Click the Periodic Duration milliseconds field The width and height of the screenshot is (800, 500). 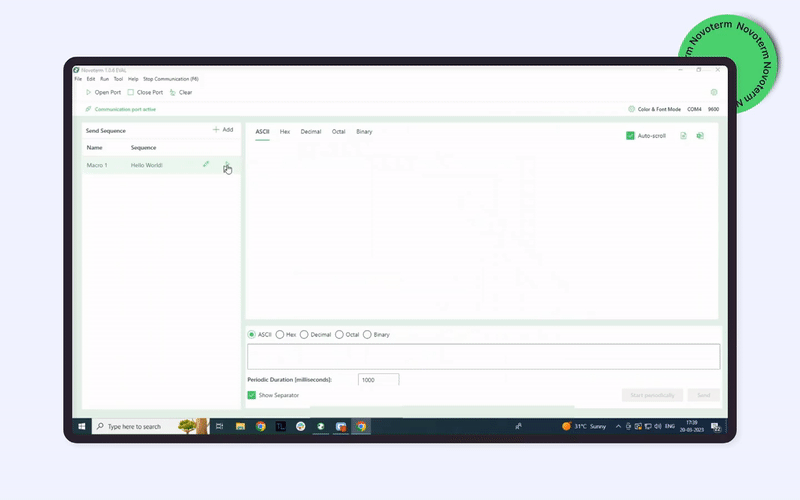coord(378,380)
